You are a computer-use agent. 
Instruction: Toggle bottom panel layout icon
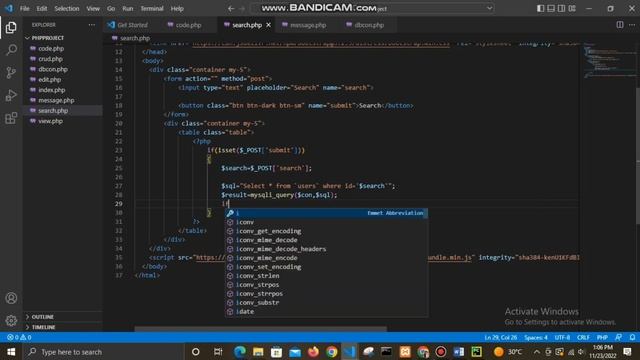tap(551, 8)
